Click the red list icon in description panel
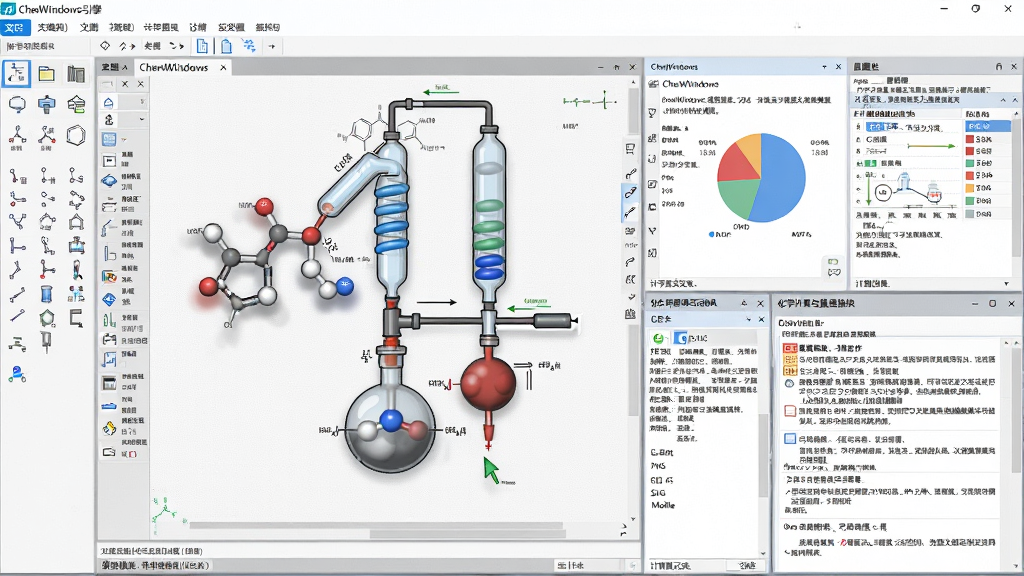The image size is (1024, 576). tap(790, 349)
